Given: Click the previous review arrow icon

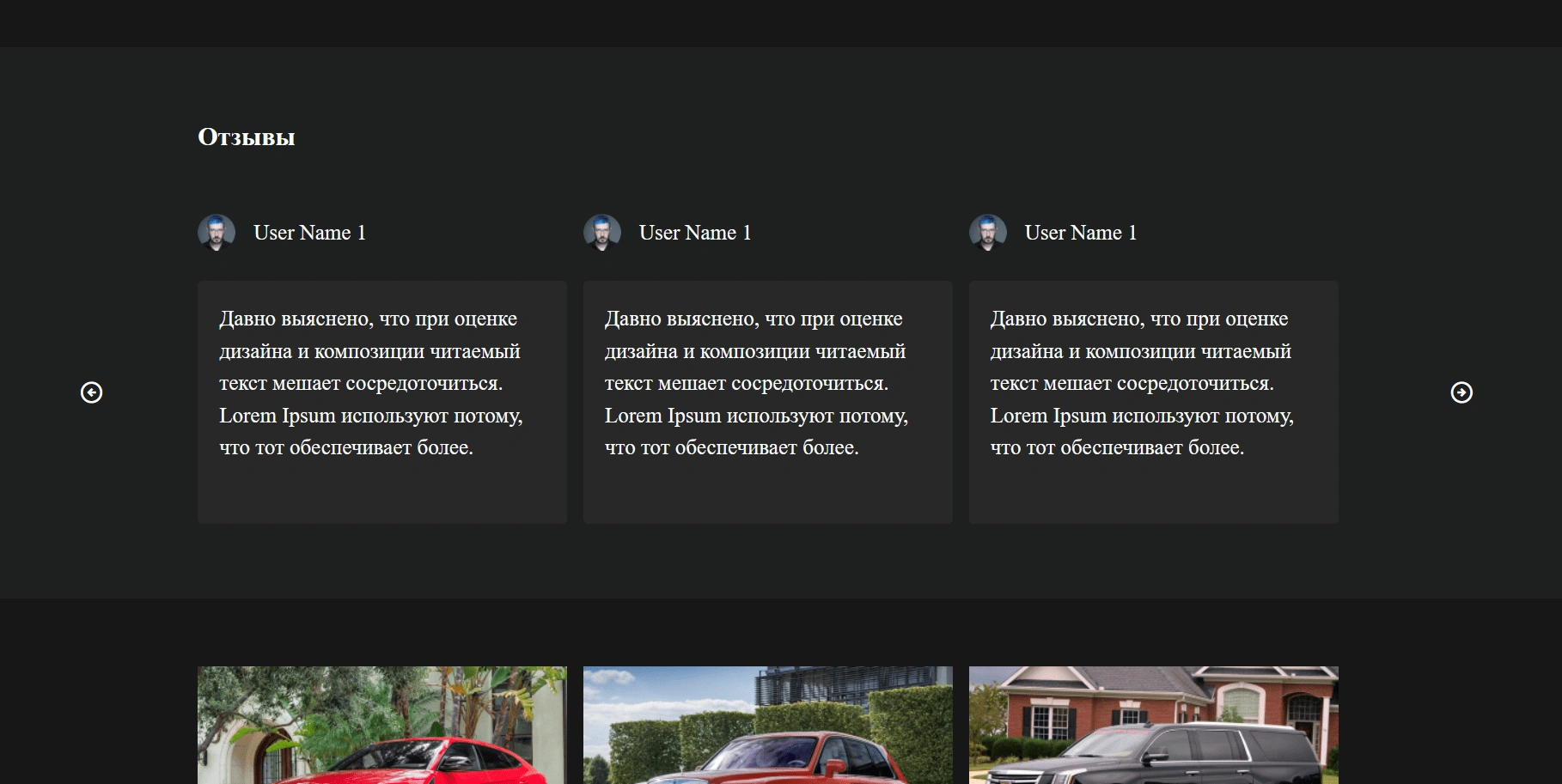Looking at the screenshot, I should click(x=91, y=392).
